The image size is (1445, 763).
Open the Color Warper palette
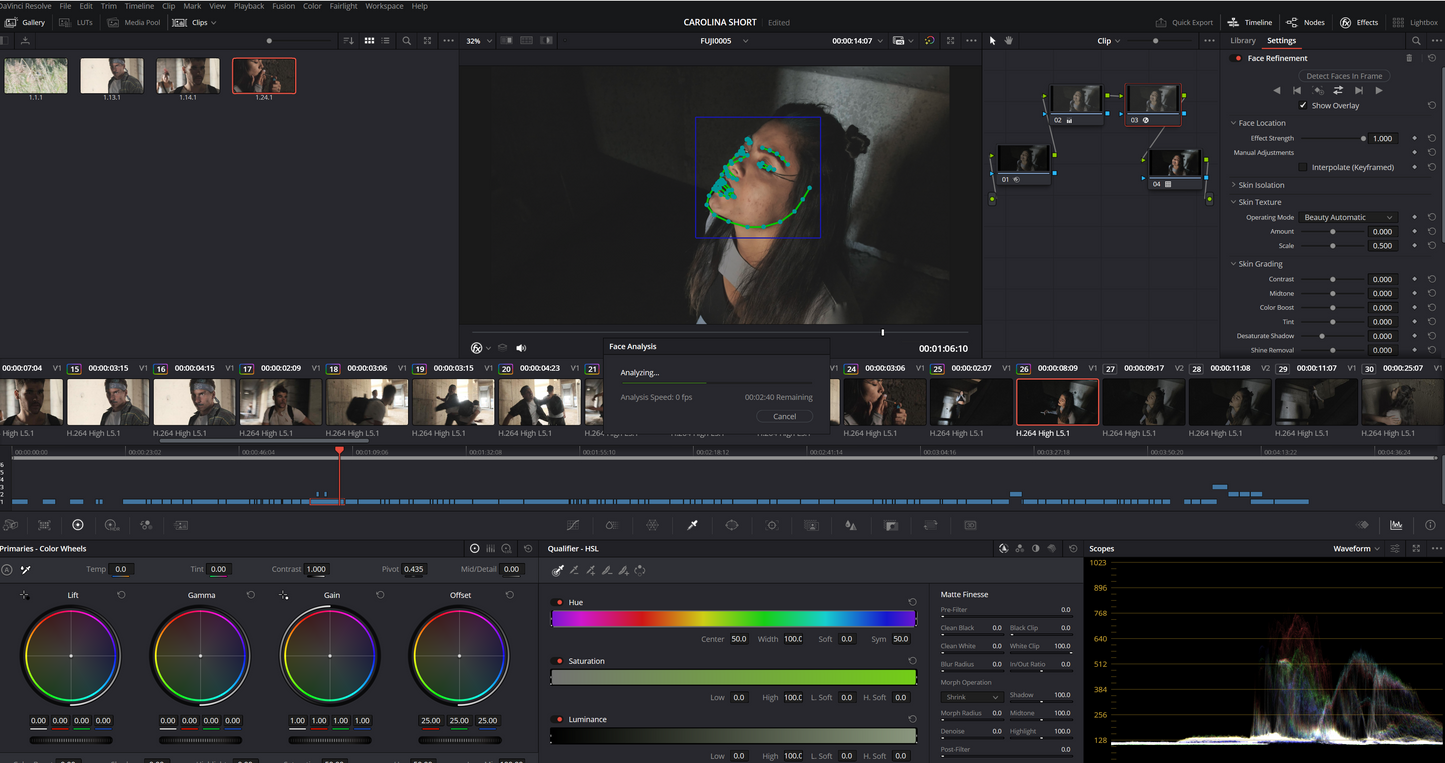pos(652,525)
